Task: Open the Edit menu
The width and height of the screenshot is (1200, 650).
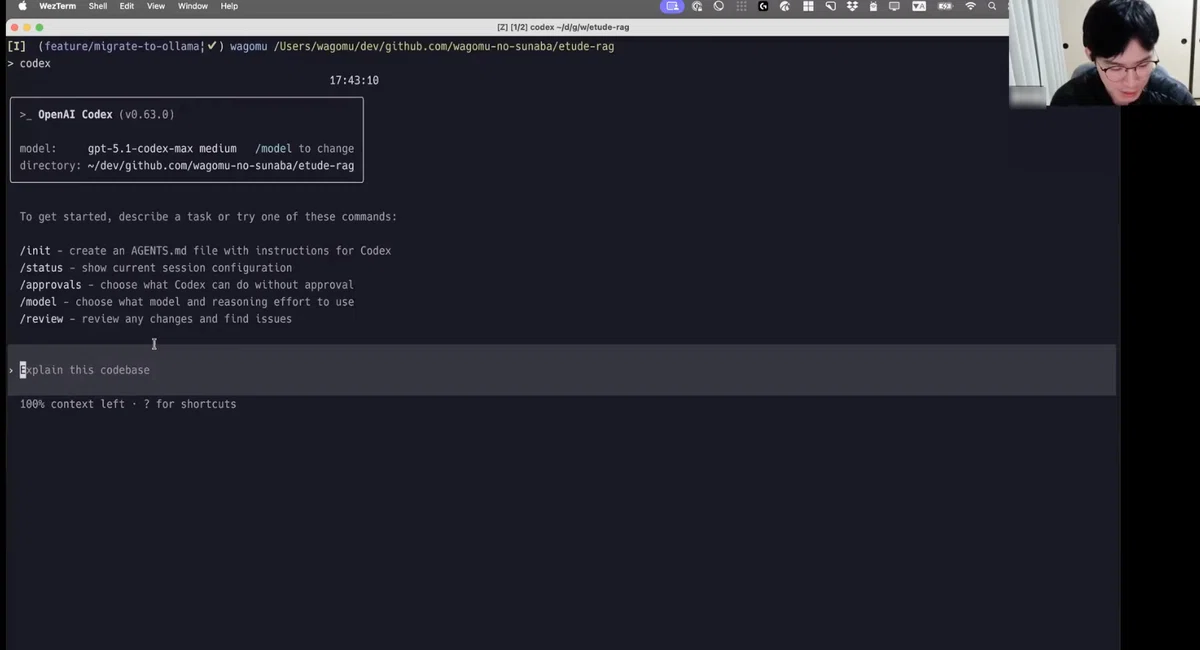Action: (127, 6)
